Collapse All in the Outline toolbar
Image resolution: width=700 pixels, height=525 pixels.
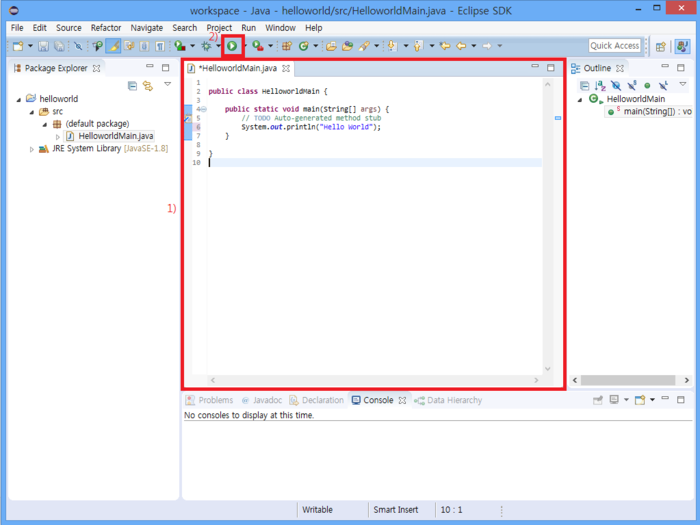584,85
